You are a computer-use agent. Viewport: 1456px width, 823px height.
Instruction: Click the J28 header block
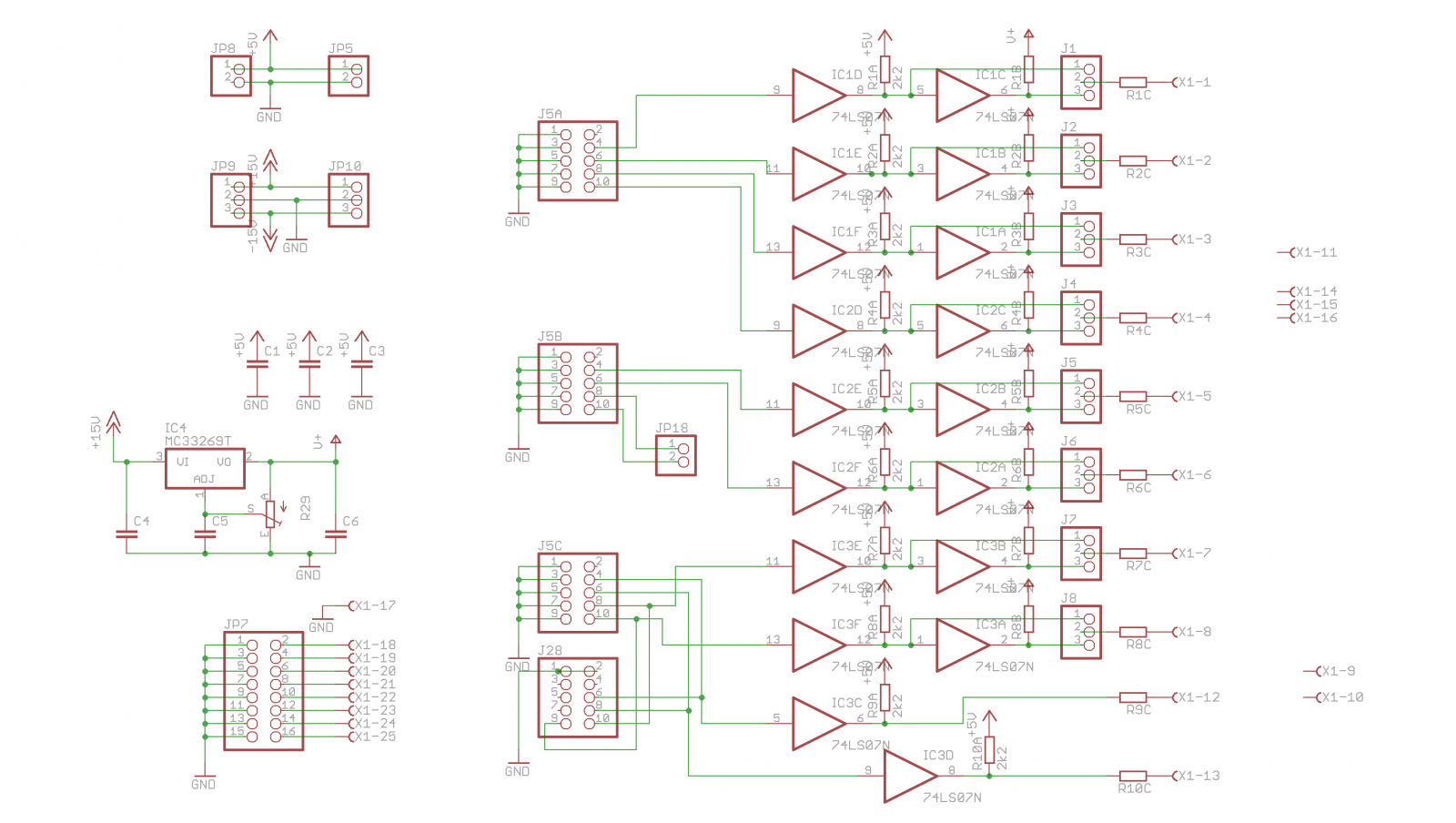tap(578, 697)
